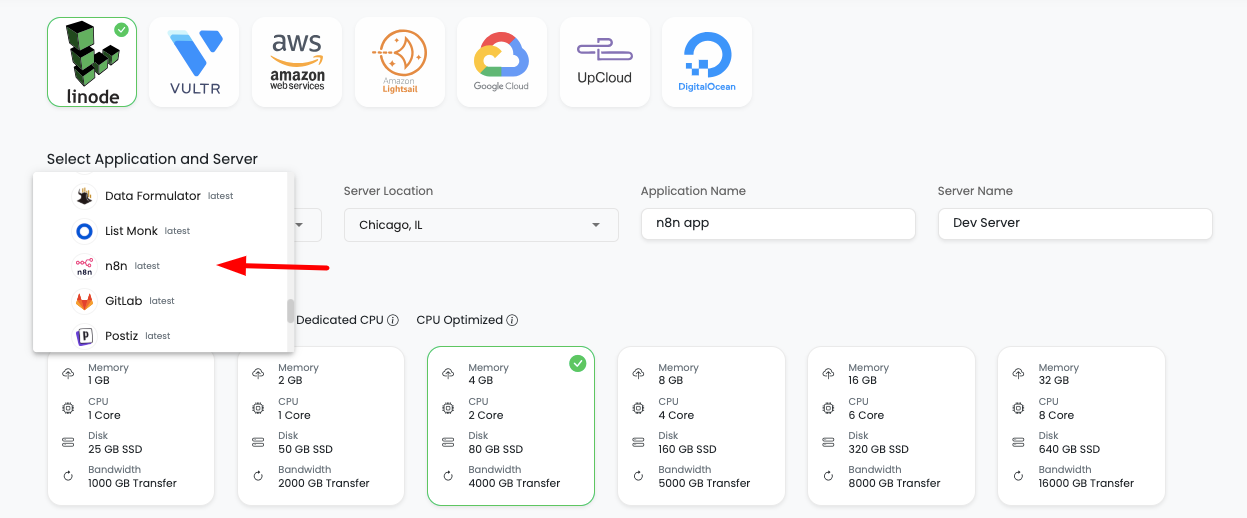The image size is (1247, 518).
Task: Switch to the CPU Optimized tab
Action: (459, 320)
